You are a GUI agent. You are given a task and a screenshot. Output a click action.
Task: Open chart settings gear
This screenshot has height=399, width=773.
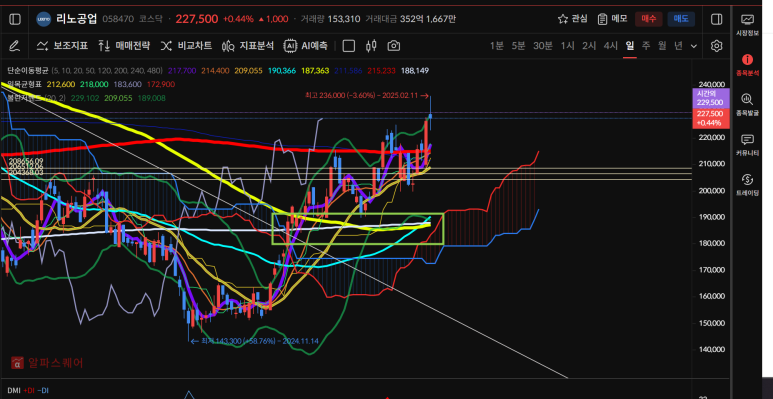coord(716,46)
